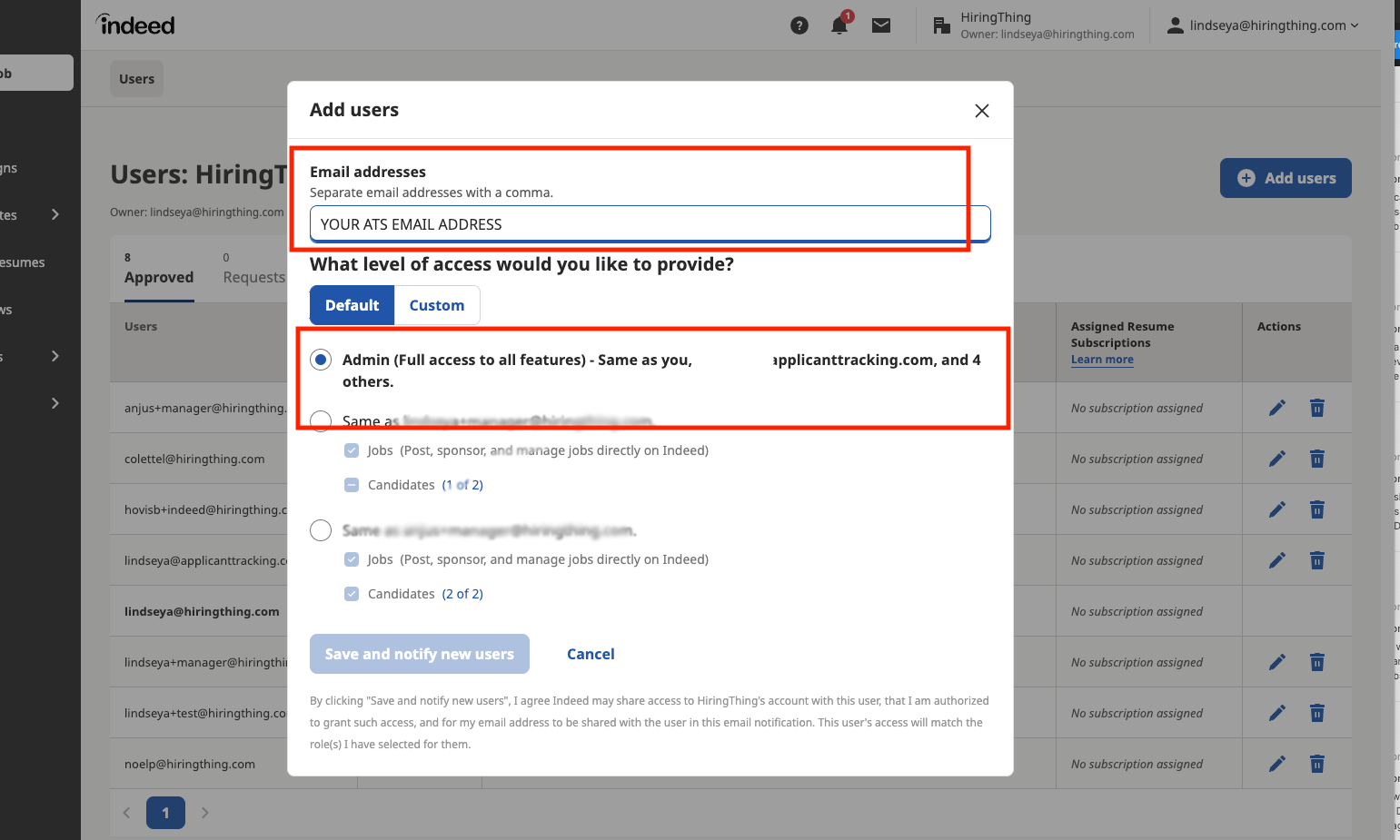Toggle Candidates (1 of 2) checkbox

(x=352, y=485)
